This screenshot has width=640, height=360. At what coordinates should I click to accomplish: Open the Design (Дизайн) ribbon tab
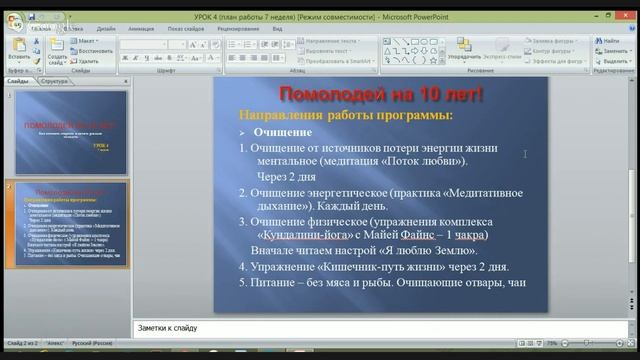tap(106, 29)
